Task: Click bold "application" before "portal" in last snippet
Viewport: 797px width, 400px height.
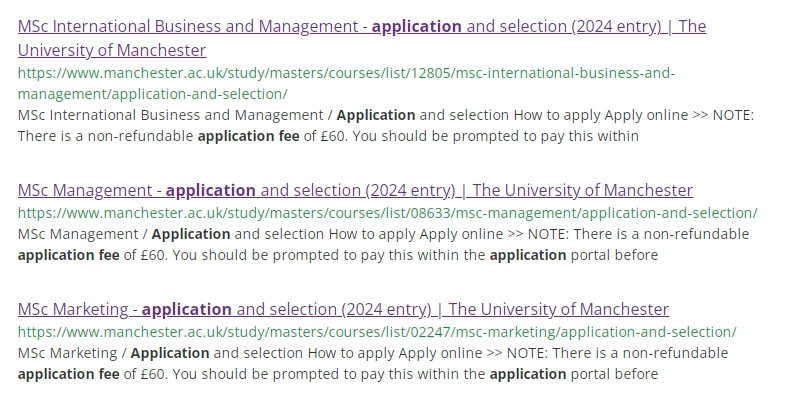Action: (528, 374)
